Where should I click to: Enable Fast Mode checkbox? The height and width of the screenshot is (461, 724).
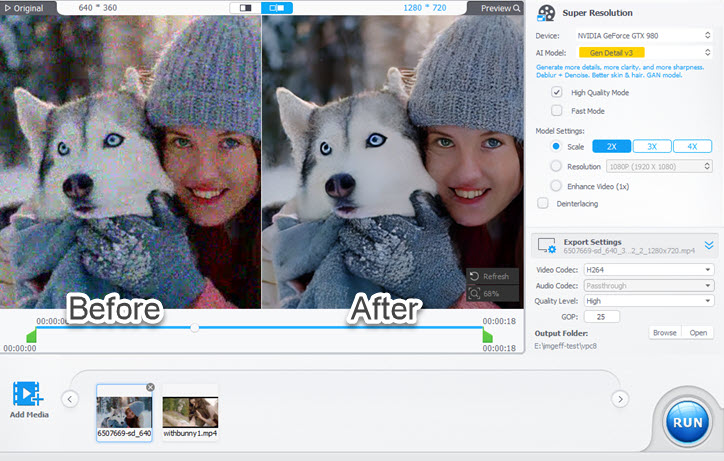[557, 110]
